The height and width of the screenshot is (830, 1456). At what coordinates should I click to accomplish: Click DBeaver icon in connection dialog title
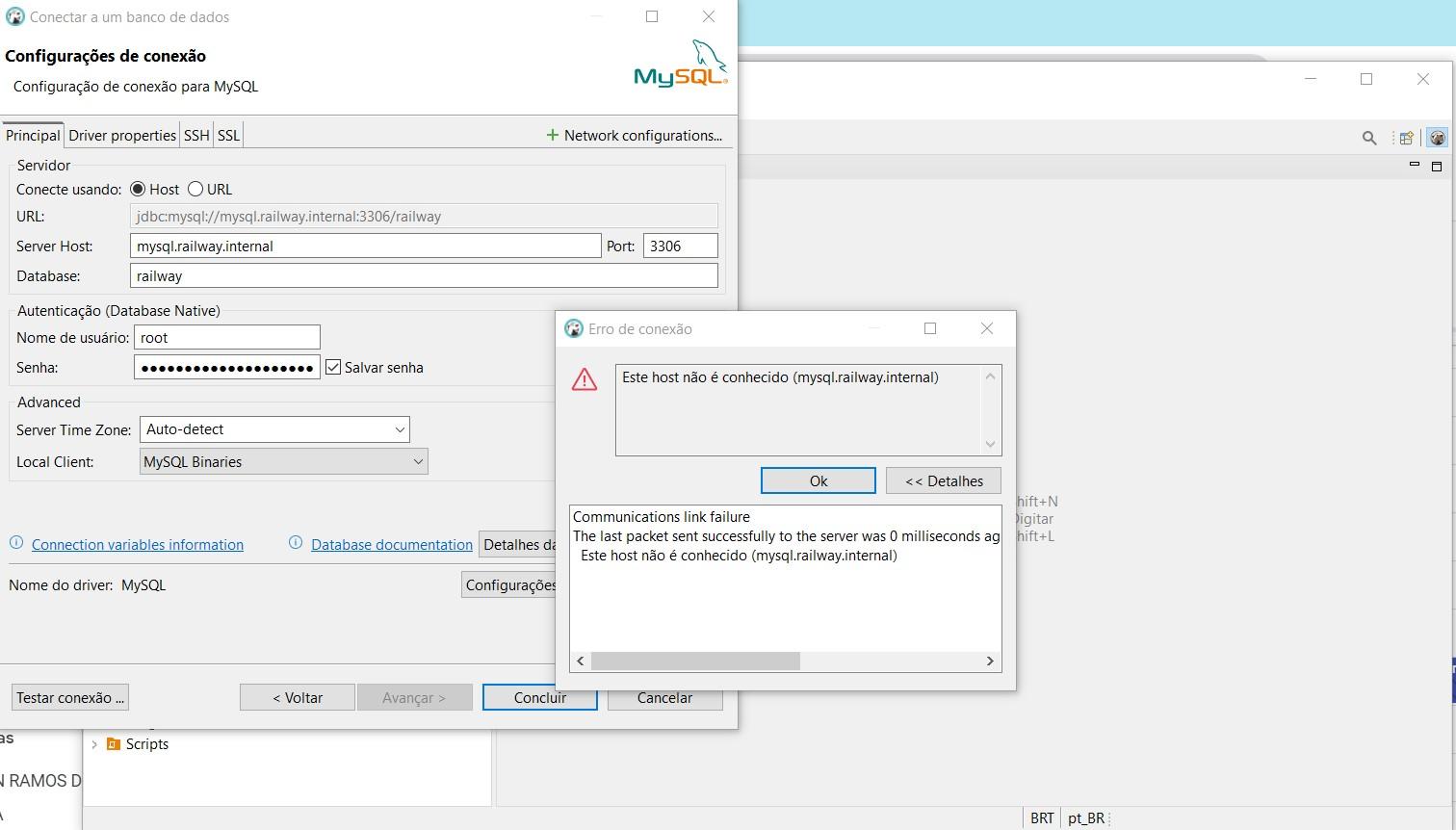point(14,16)
